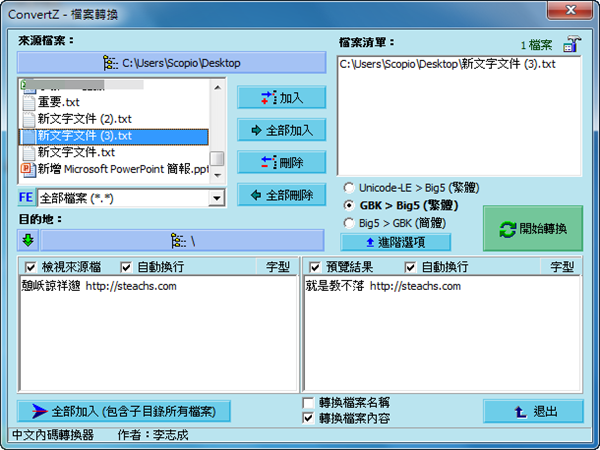The height and width of the screenshot is (450, 600).
Task: Click the 加入 add button
Action: [282, 98]
